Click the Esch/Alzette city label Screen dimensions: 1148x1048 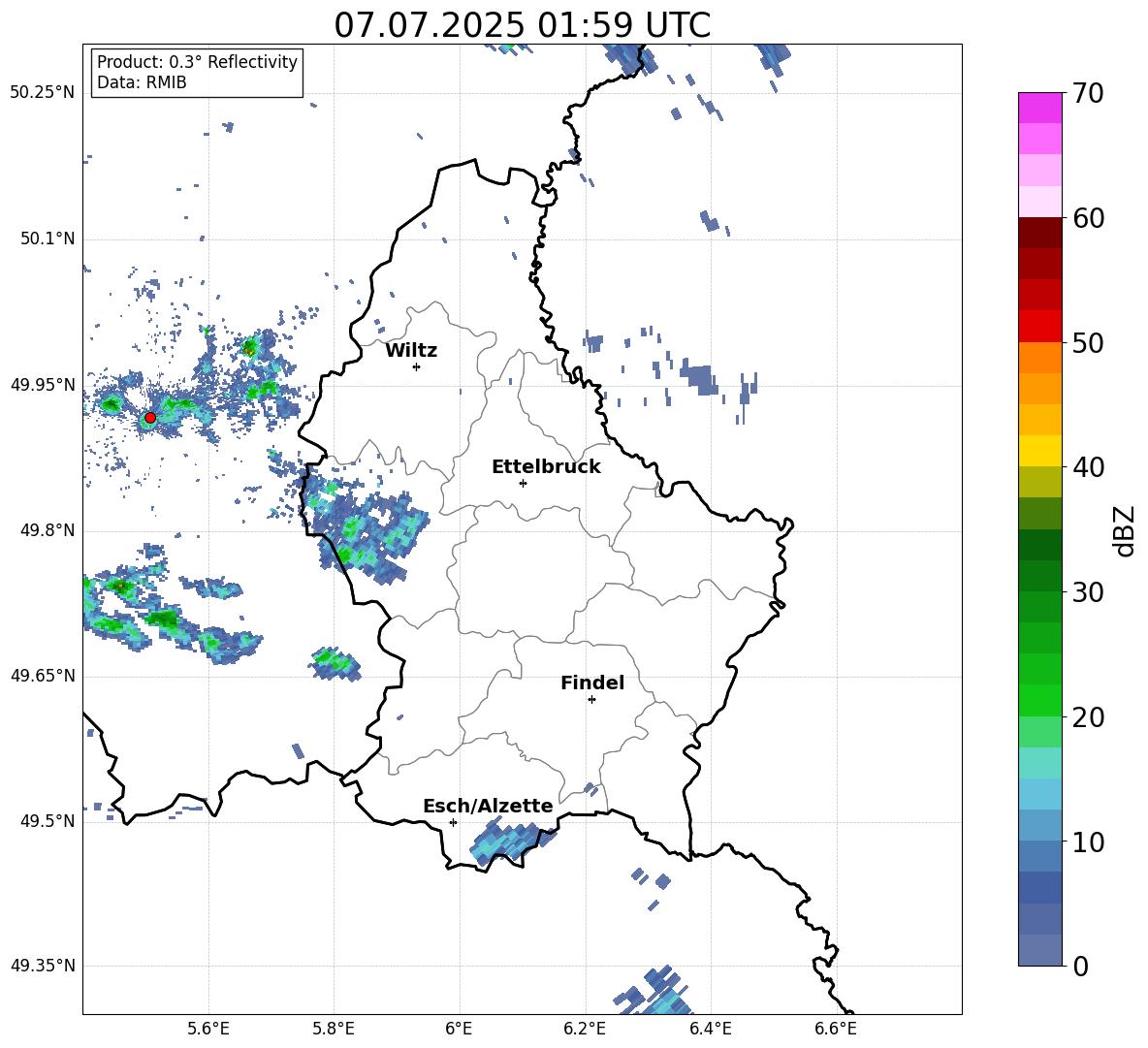pyautogui.click(x=489, y=806)
